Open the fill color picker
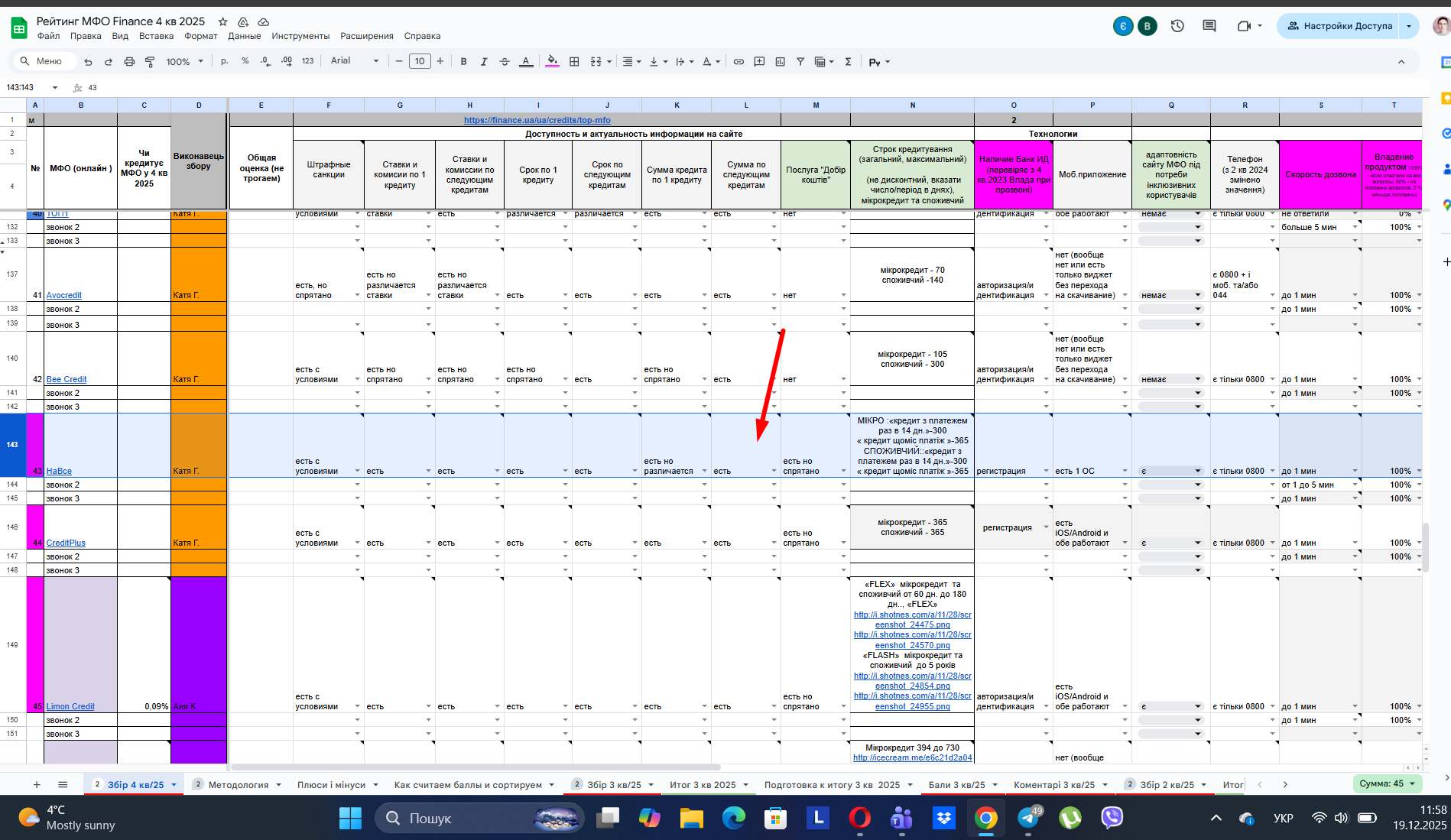 tap(552, 61)
